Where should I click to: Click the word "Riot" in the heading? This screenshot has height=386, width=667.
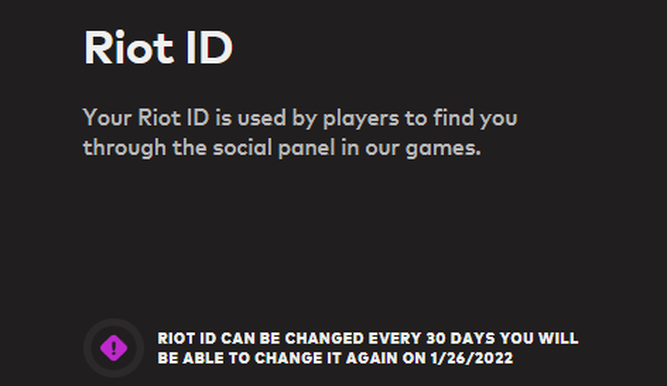click(x=128, y=48)
